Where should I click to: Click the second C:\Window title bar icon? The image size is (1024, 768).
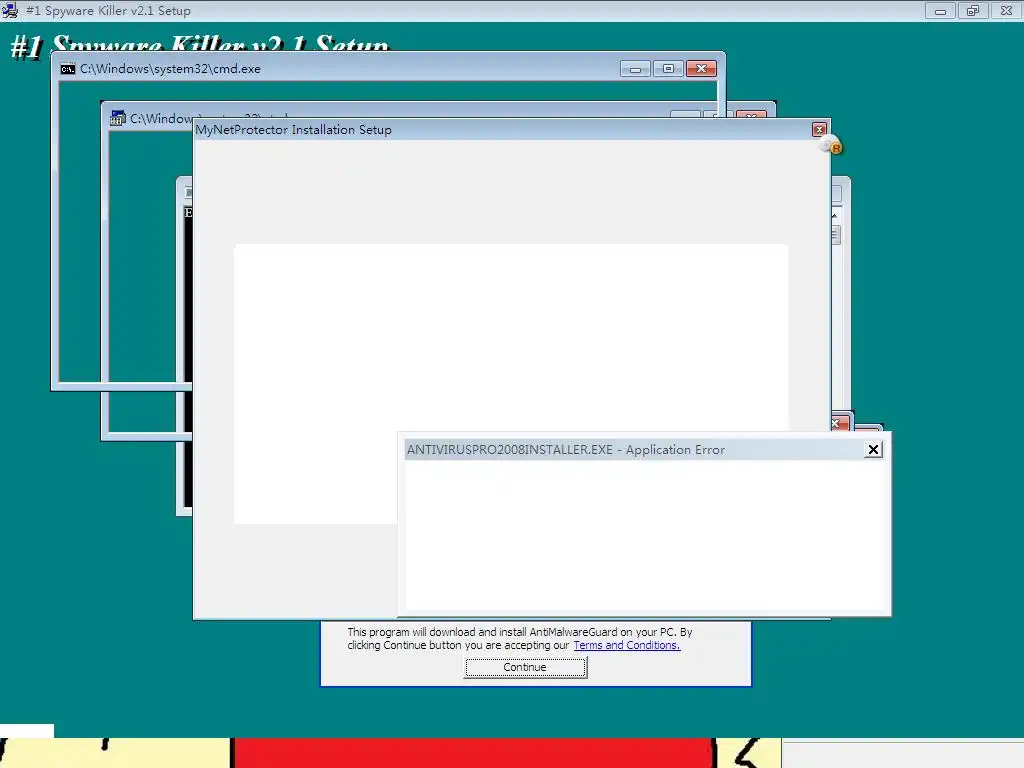tap(118, 118)
